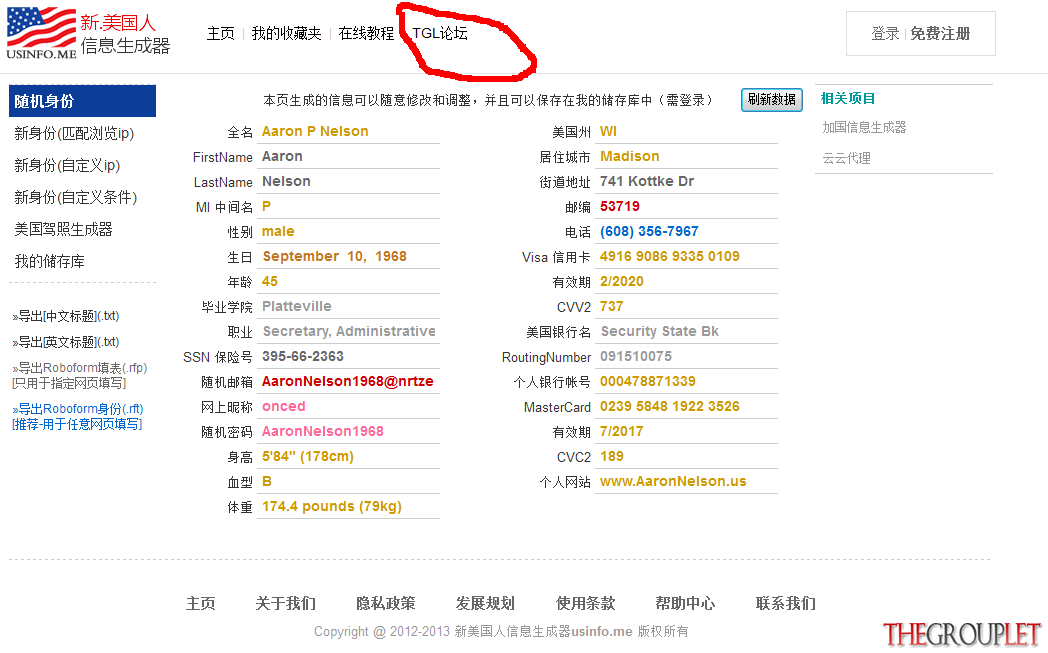Open the footer 关于我们 link
The height and width of the screenshot is (653, 1048).
pyautogui.click(x=285, y=604)
